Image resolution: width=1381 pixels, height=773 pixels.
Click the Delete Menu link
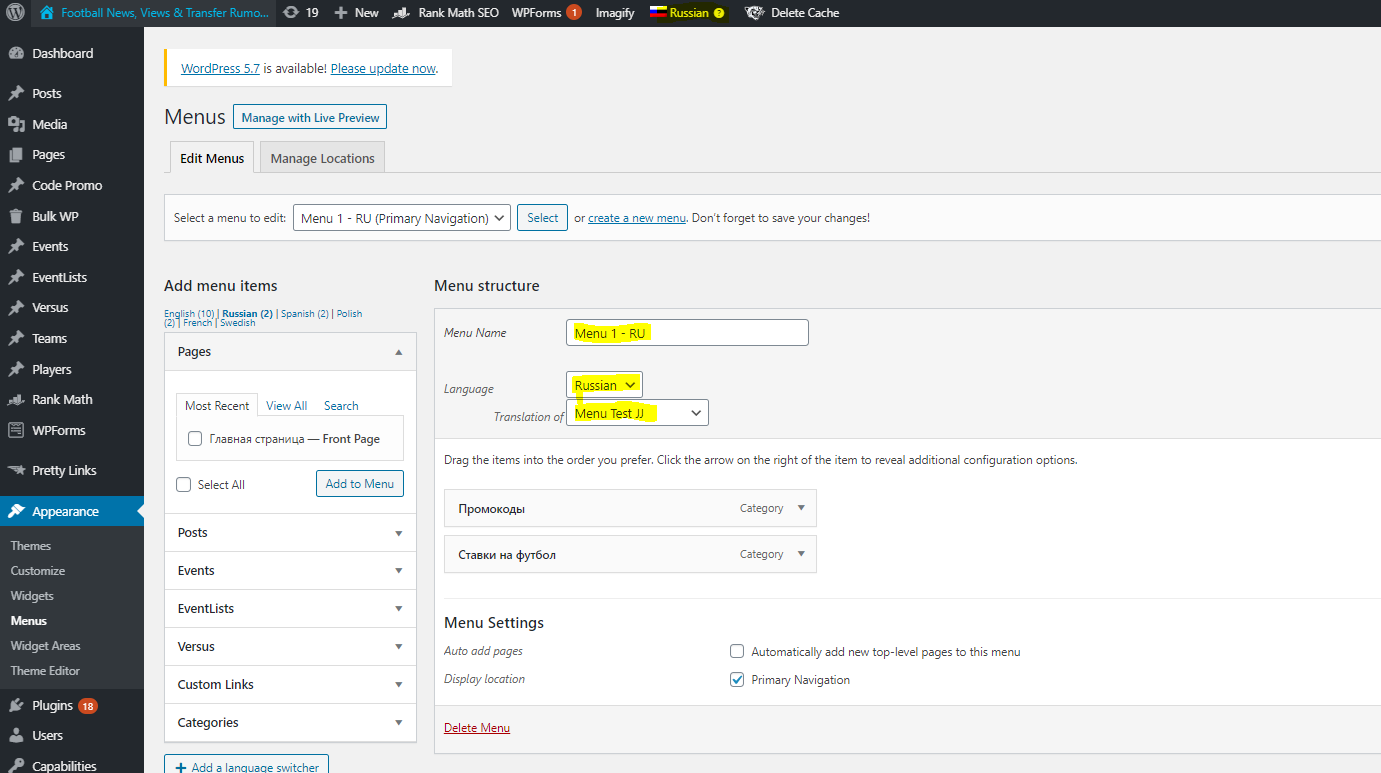477,728
